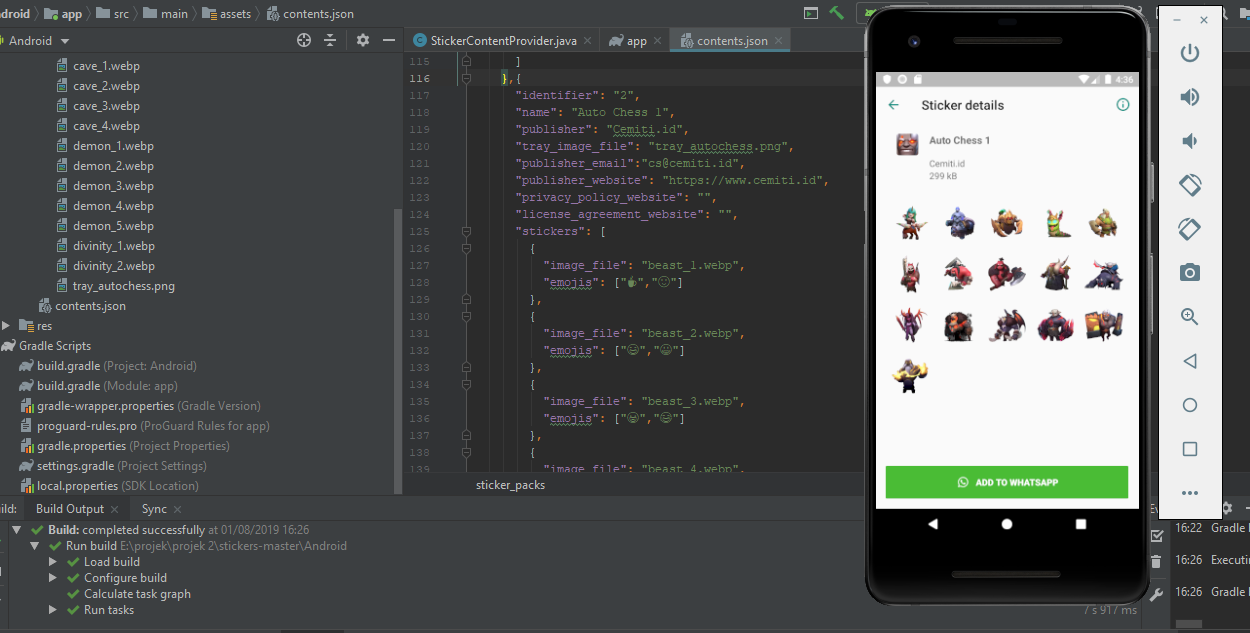Open the Android project view dropdown
Viewport: 1250px width, 633px height.
click(38, 41)
